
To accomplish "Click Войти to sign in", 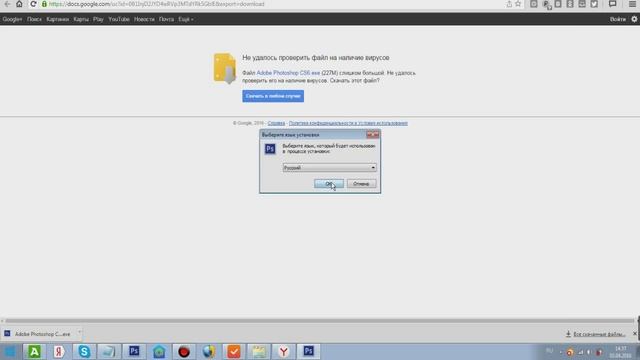I will click(618, 19).
